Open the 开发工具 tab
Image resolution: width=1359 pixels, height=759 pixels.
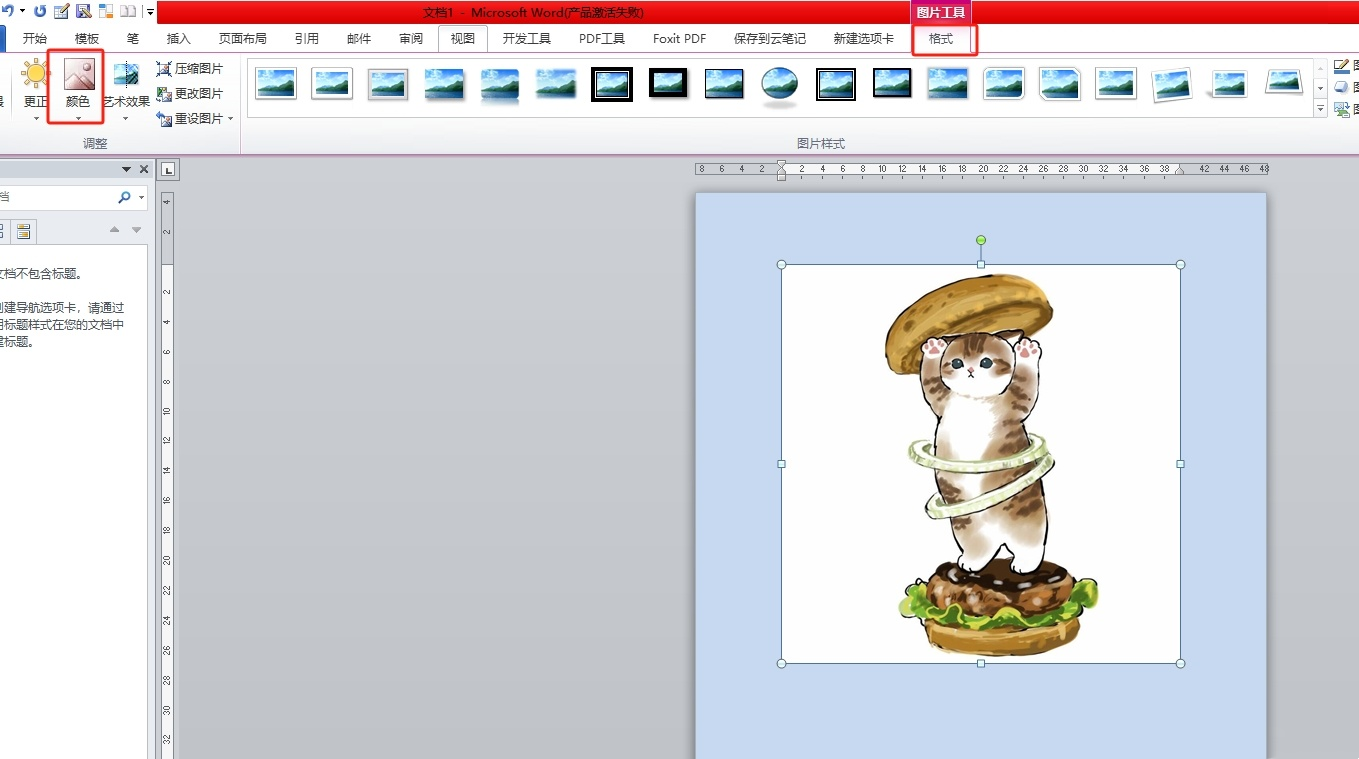click(527, 39)
